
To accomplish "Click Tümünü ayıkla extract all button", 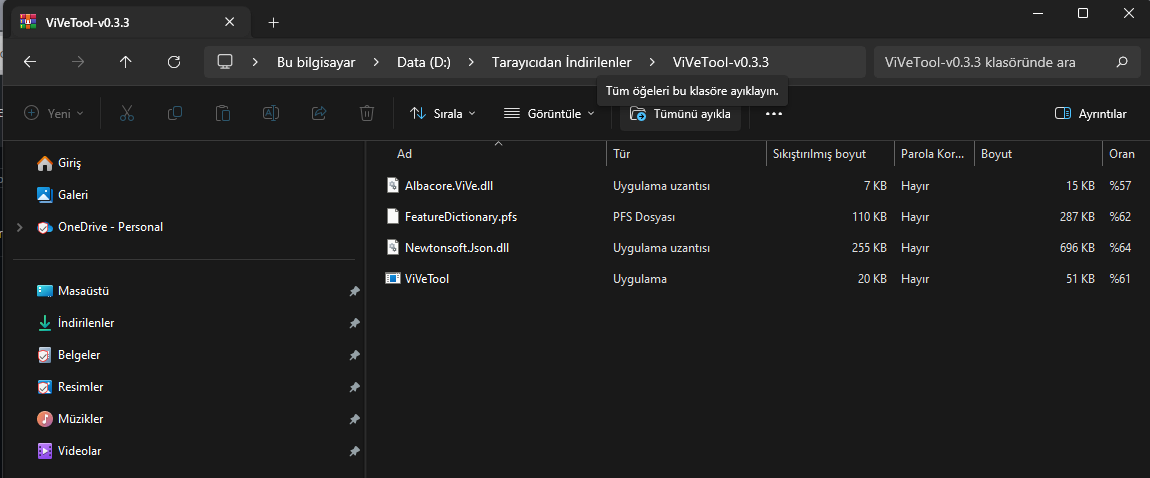I will coord(680,114).
